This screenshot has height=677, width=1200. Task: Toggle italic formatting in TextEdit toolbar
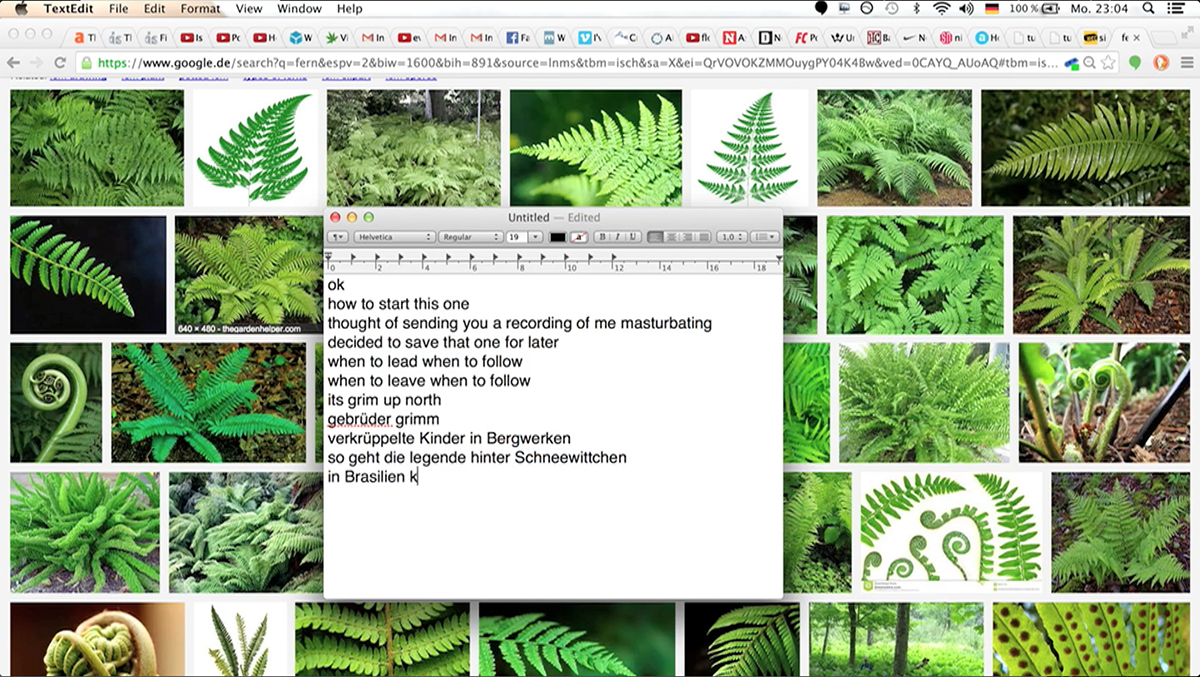617,237
